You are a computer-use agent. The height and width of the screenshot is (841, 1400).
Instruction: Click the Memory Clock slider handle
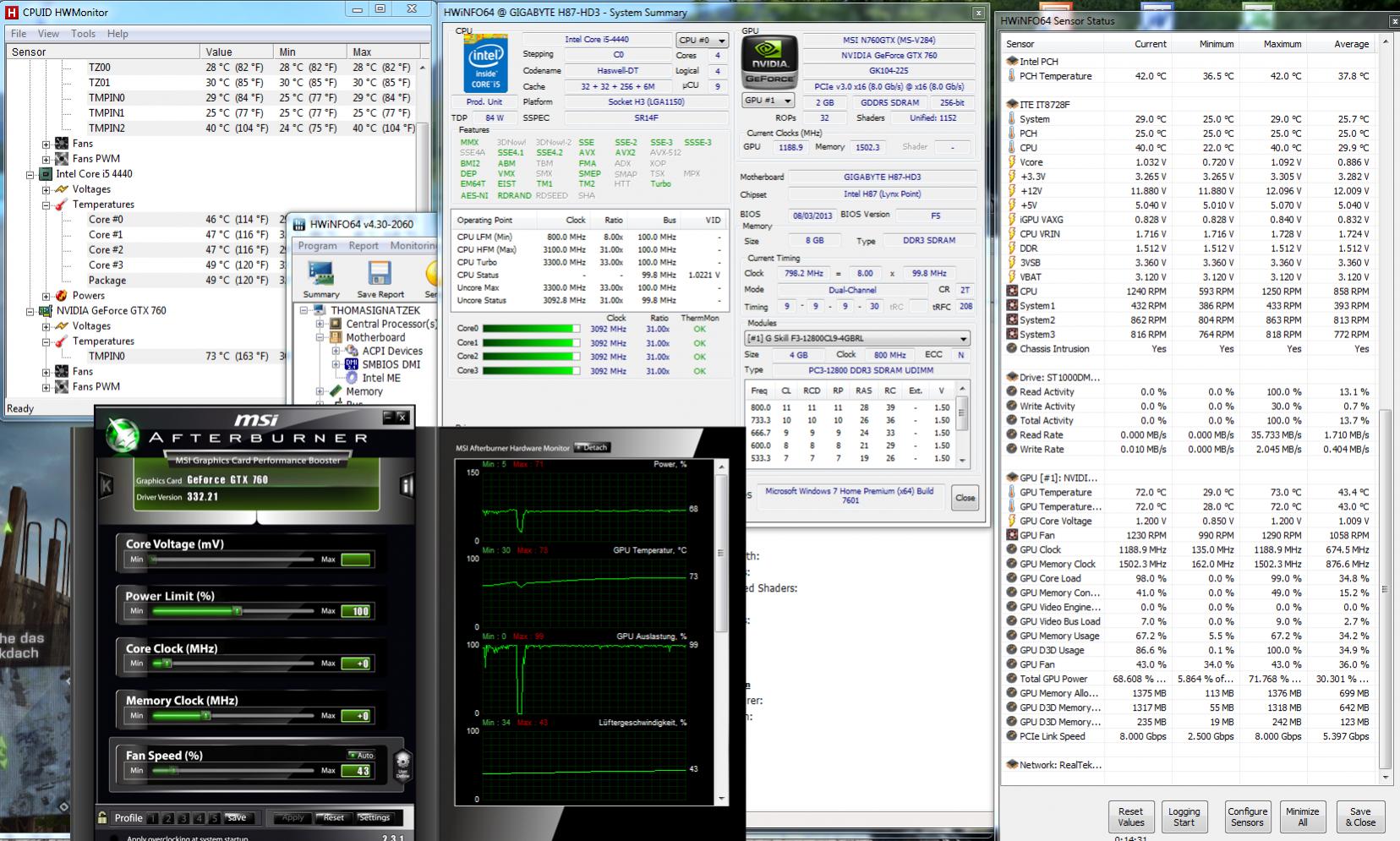(206, 716)
